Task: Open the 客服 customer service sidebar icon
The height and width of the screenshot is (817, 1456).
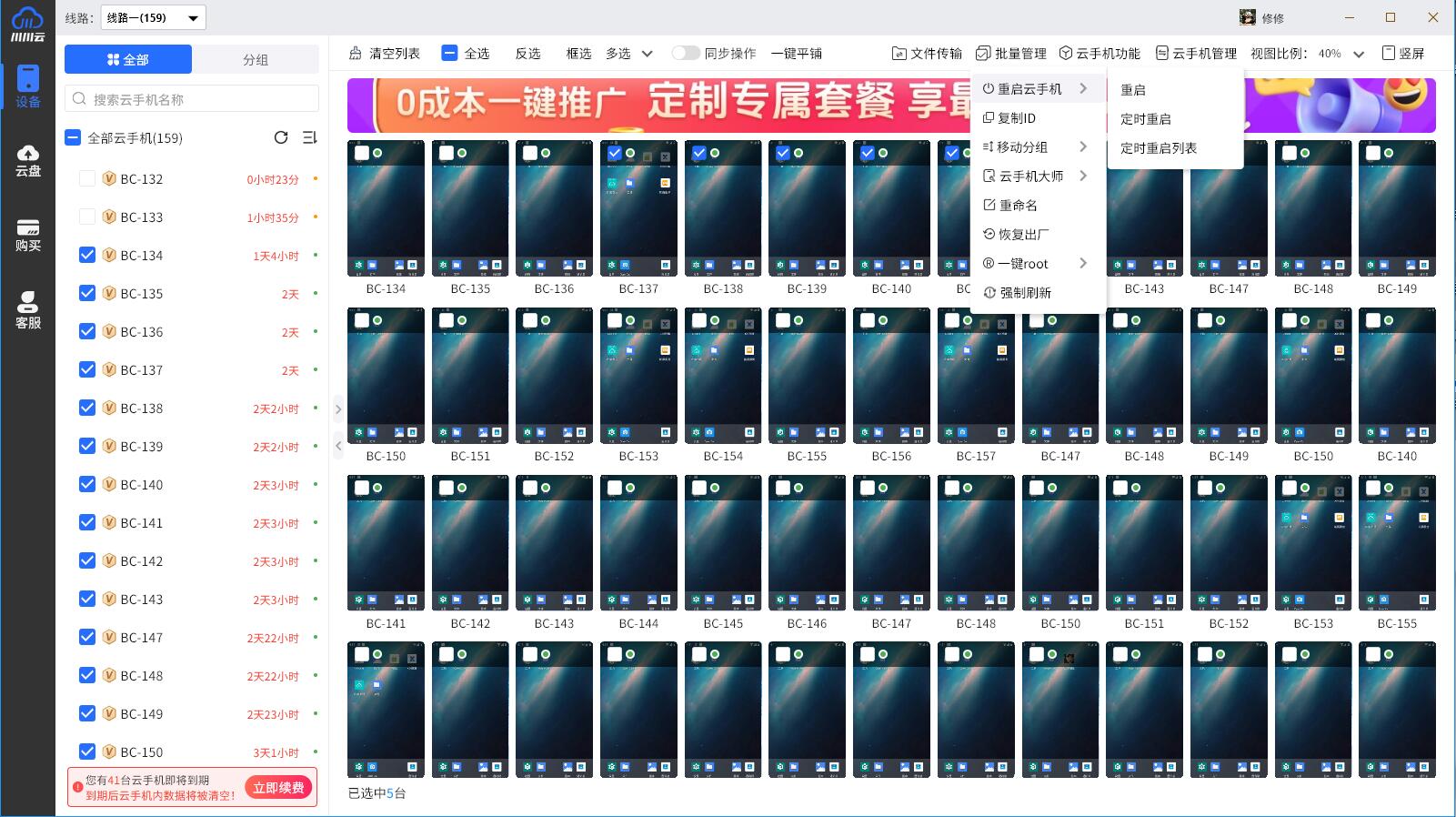Action: point(27,310)
